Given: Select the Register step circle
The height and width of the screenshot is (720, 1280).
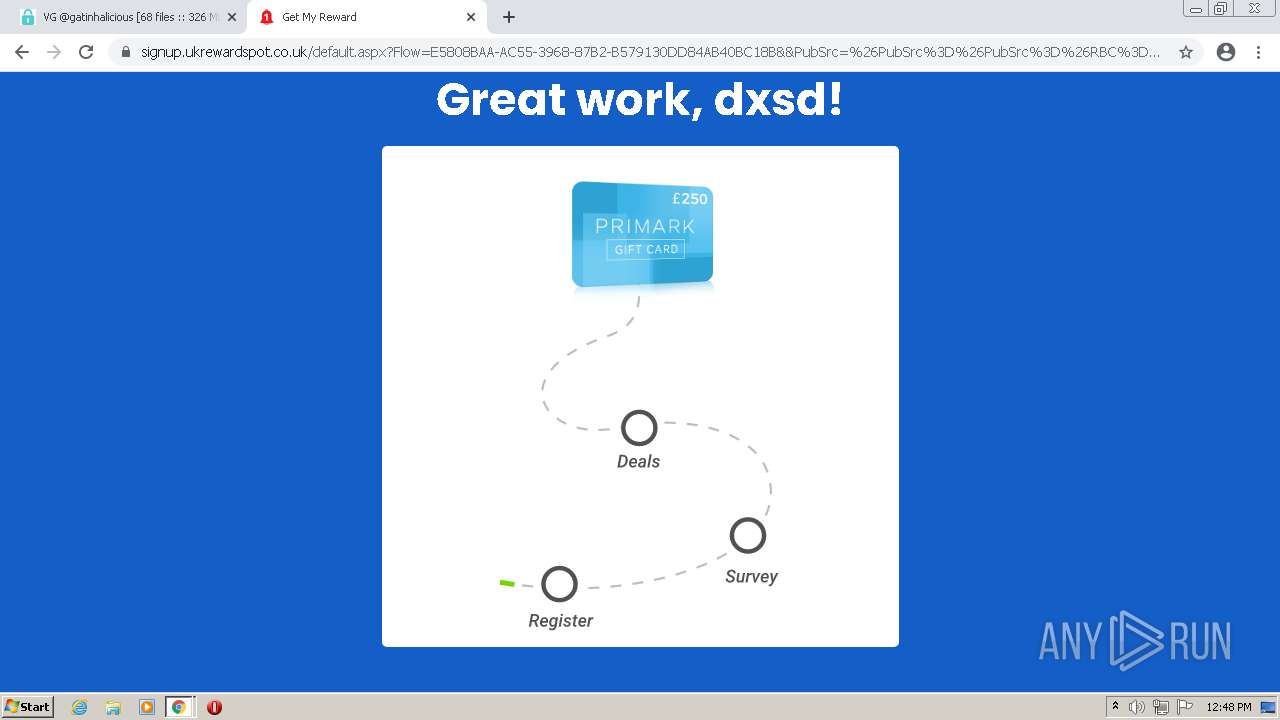Looking at the screenshot, I should pos(560,584).
